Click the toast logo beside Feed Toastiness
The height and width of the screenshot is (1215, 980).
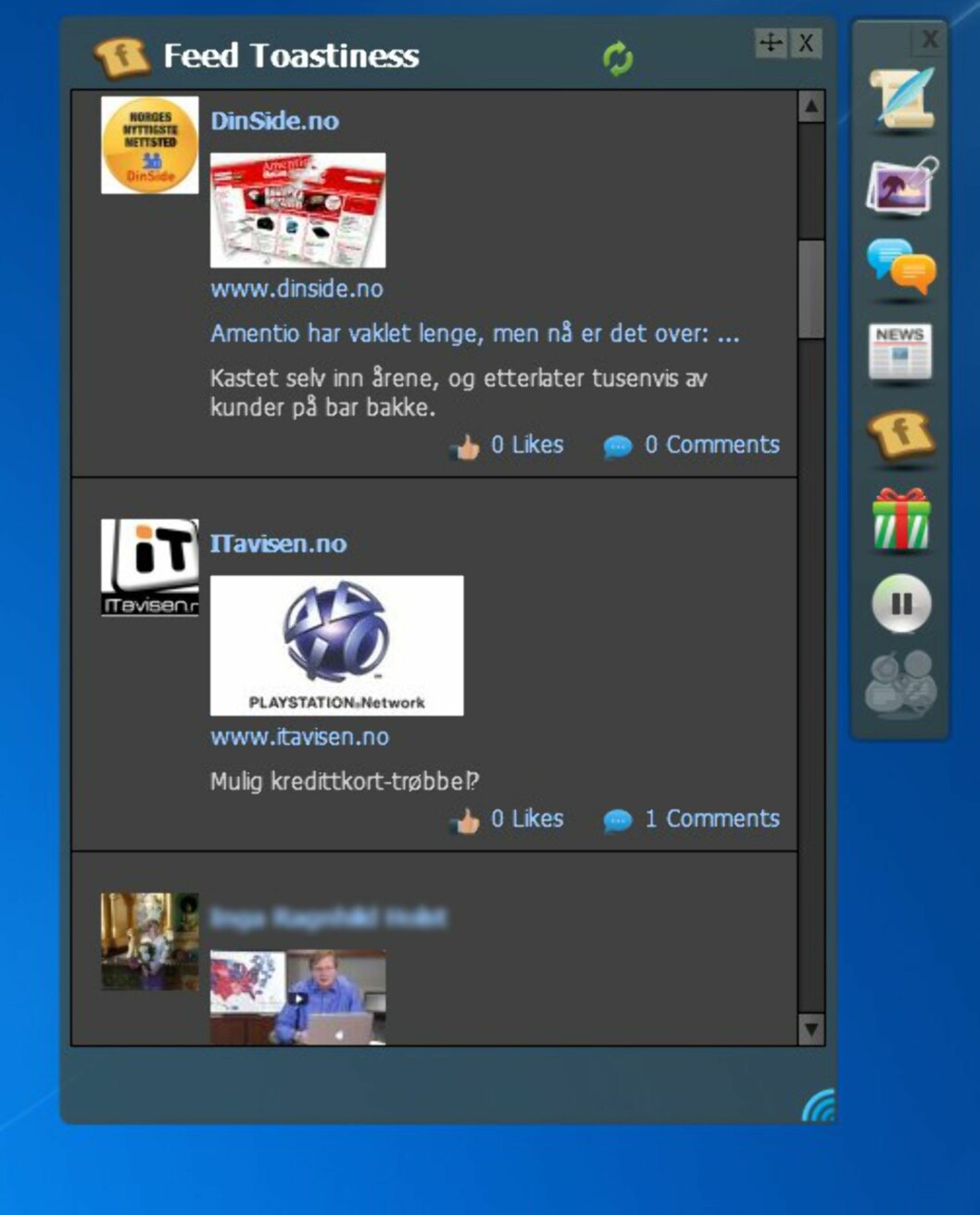click(x=121, y=58)
